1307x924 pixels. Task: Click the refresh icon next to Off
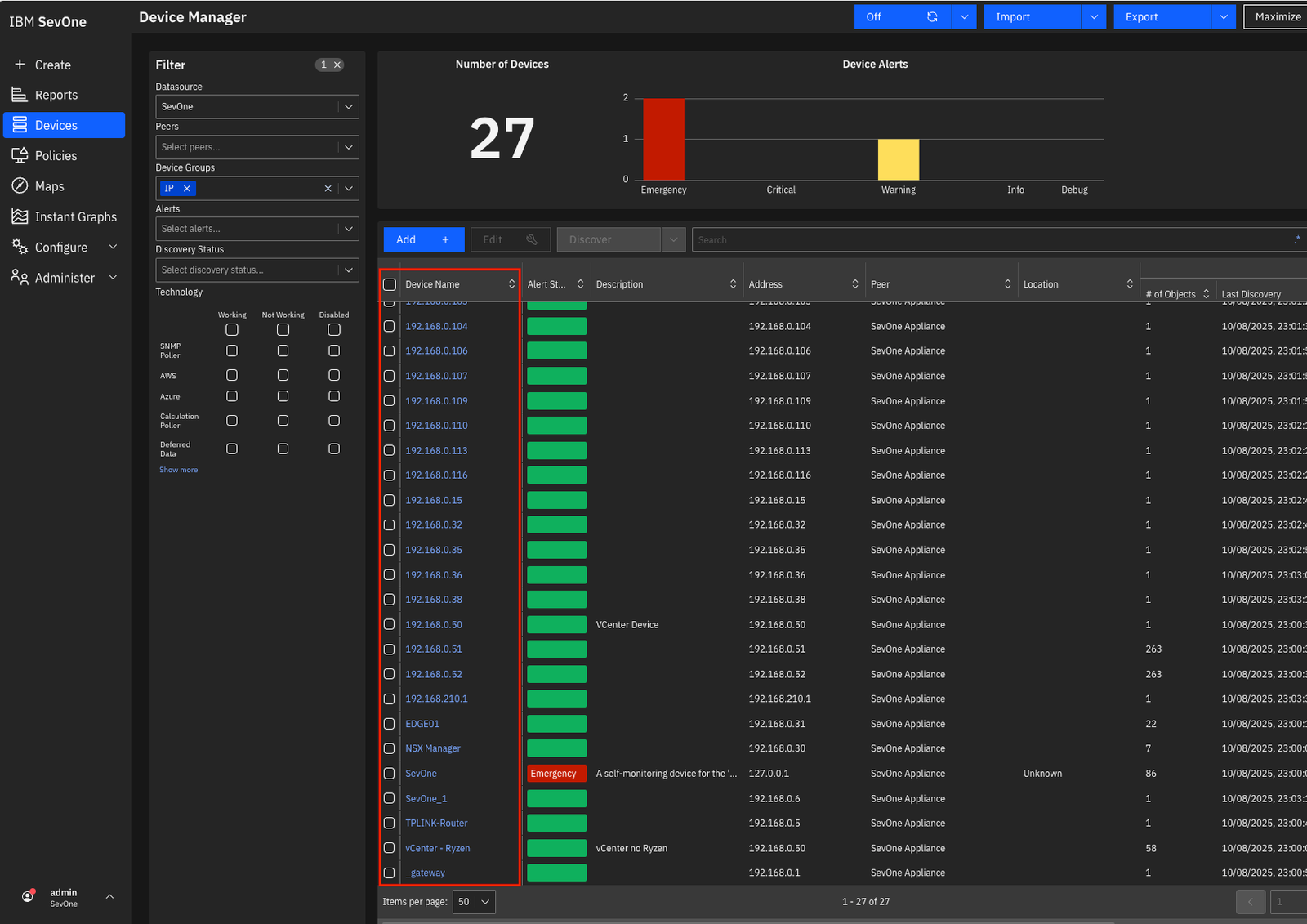coord(932,17)
